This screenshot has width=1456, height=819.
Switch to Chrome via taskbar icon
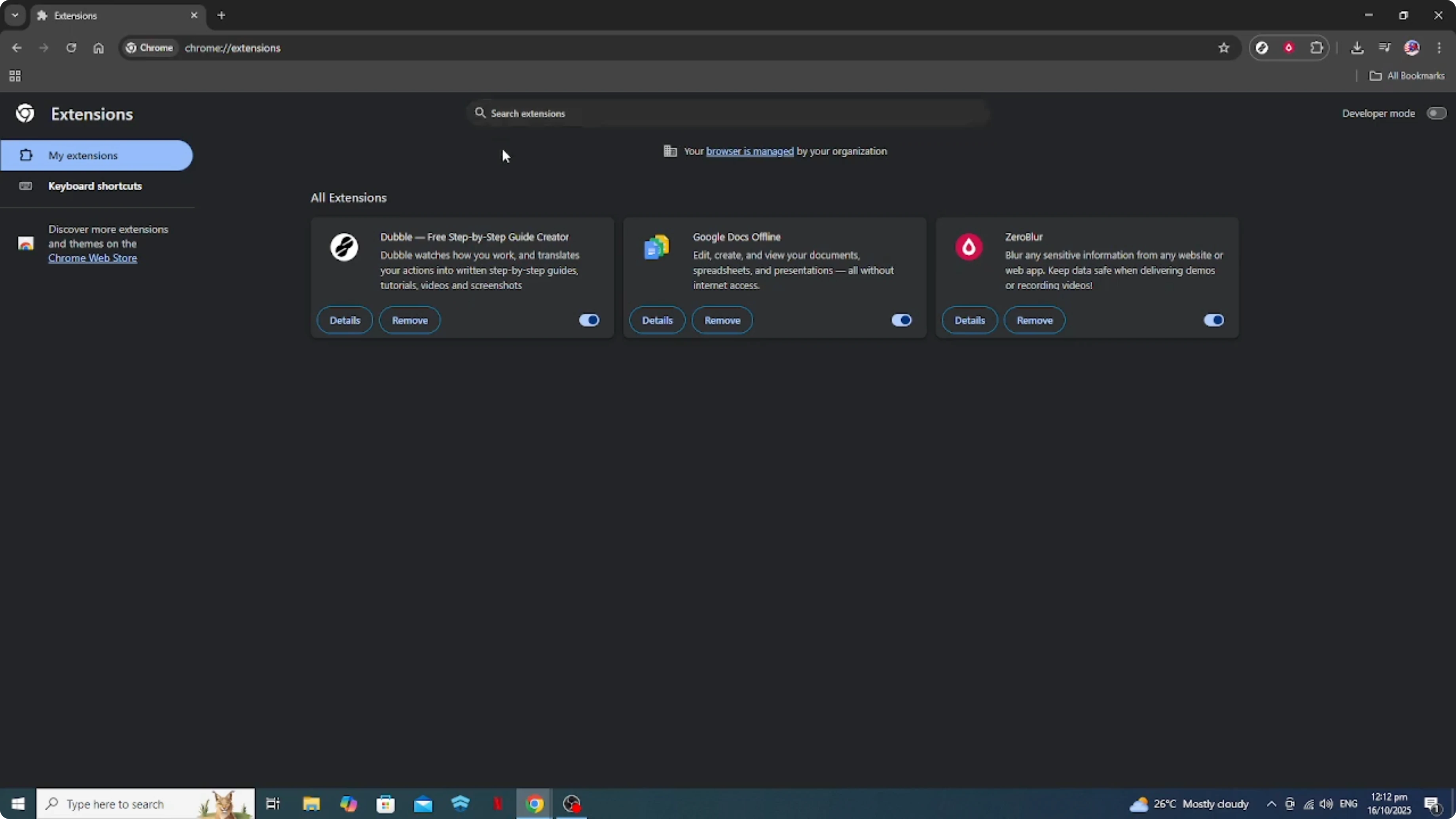click(x=534, y=804)
